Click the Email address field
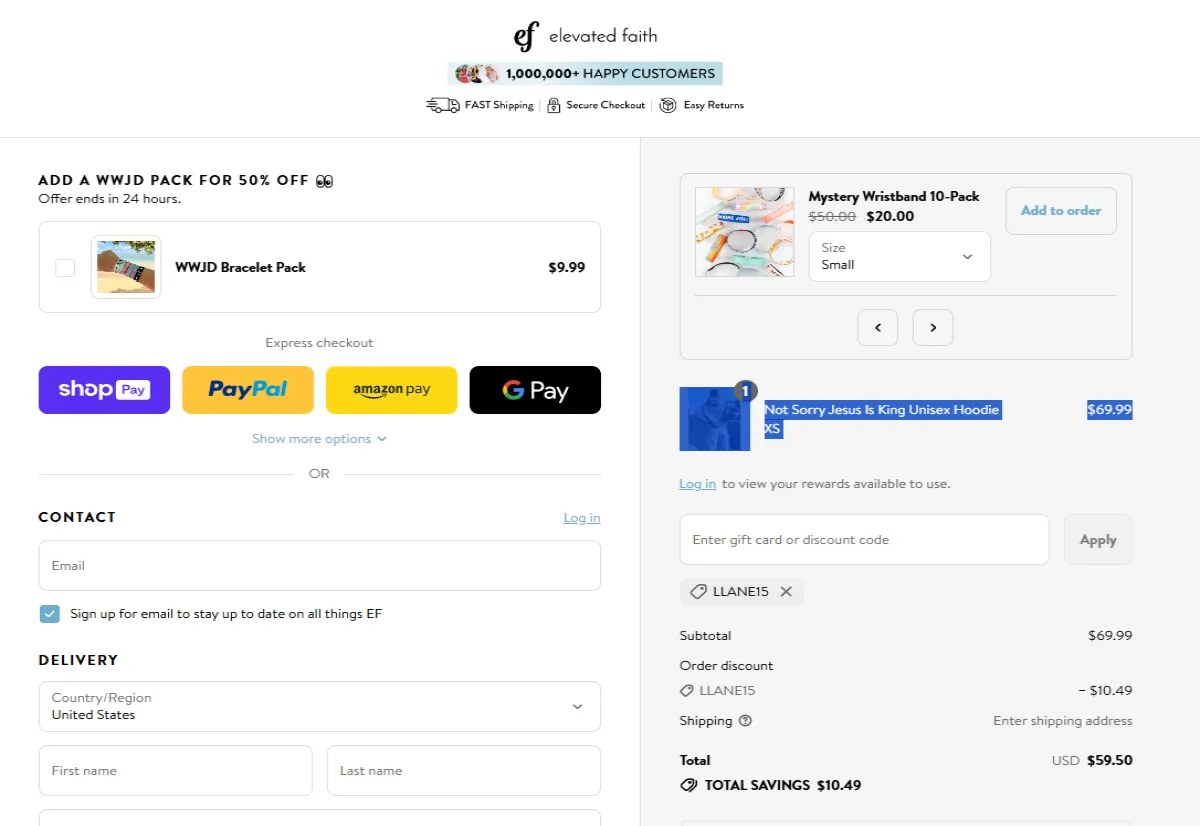This screenshot has width=1200, height=826. click(319, 565)
